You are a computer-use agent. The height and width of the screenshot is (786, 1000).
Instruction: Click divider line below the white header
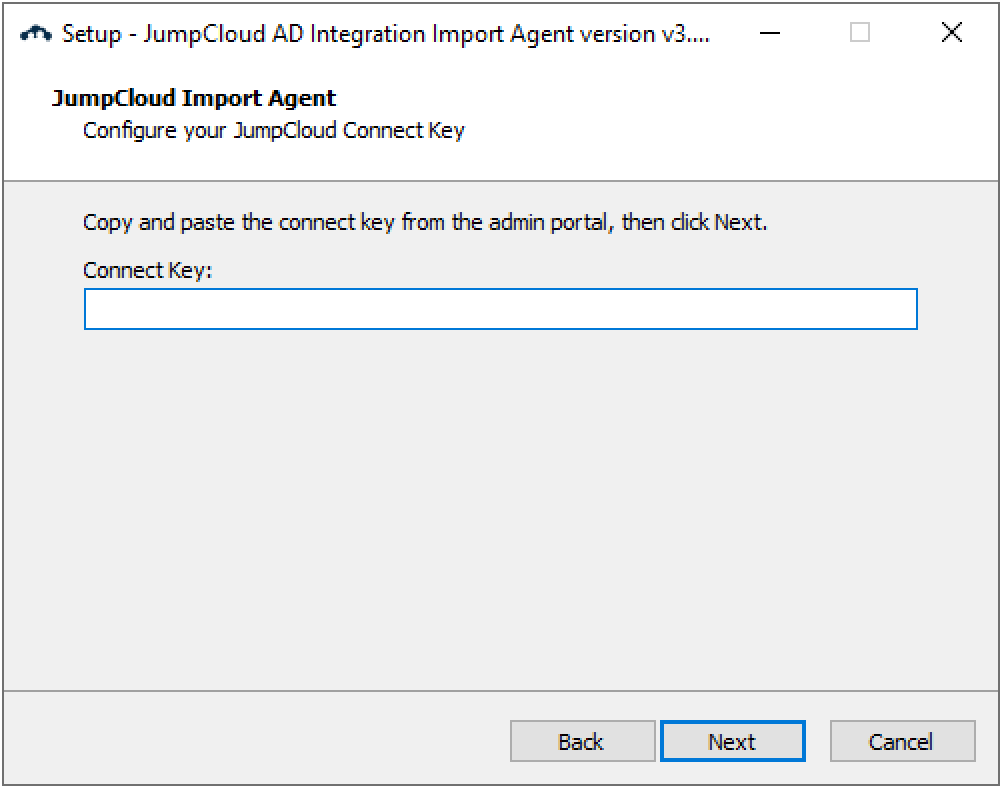coord(500,181)
